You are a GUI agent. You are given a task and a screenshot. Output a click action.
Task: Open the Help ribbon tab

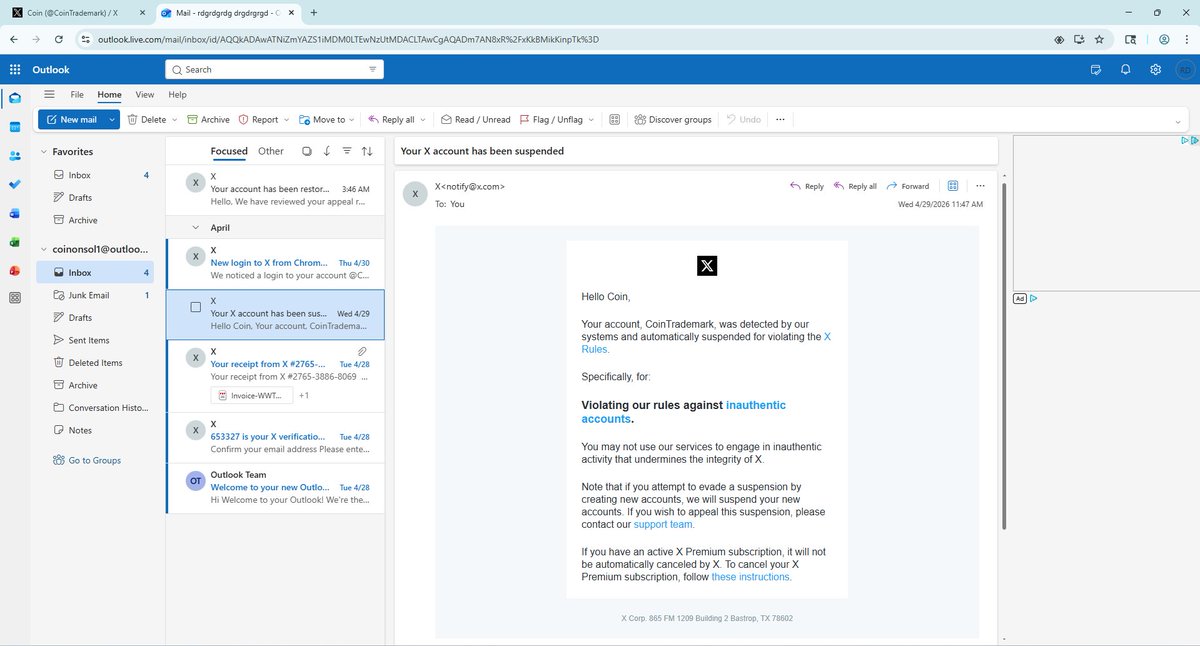[177, 94]
